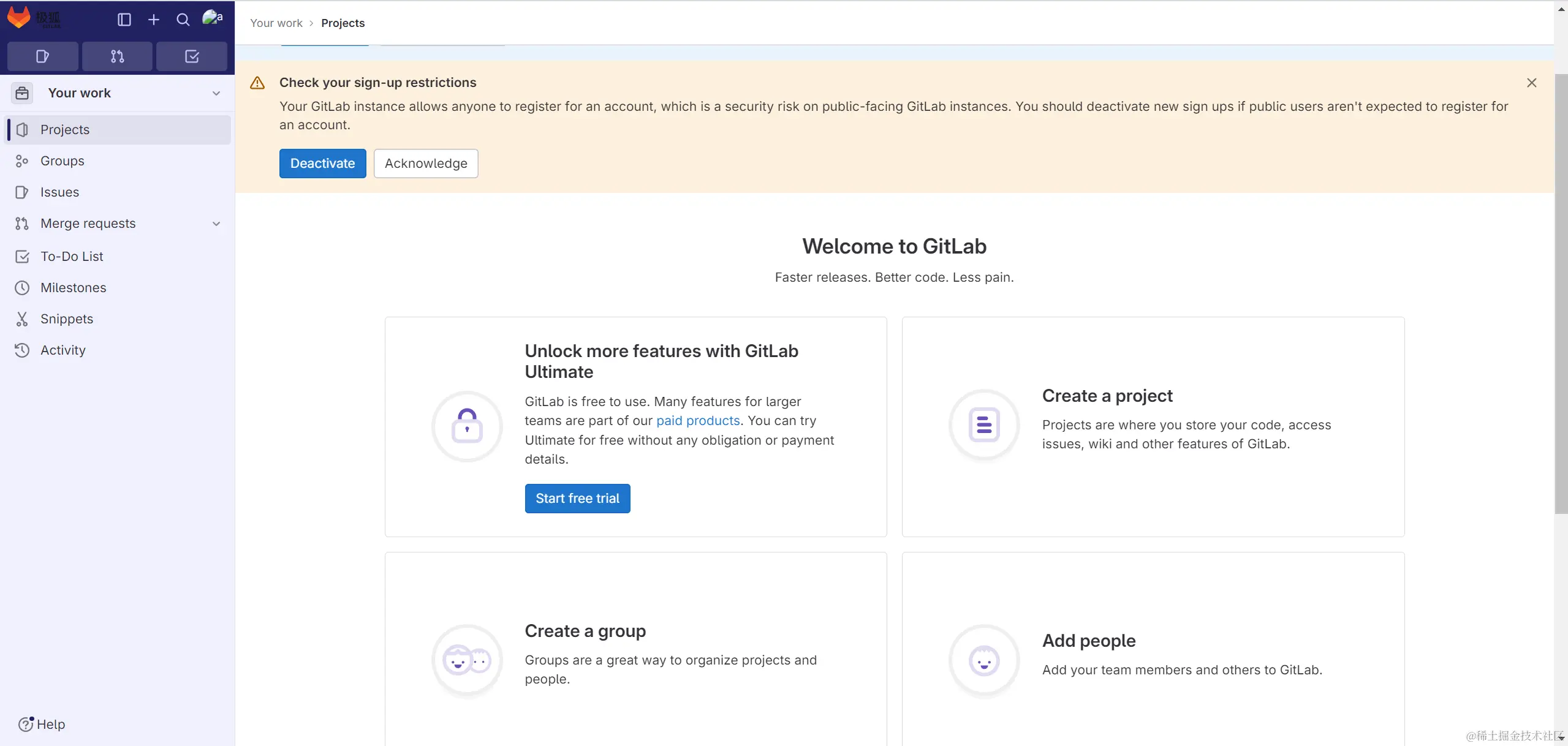Toggle the sidebar collapse icon
The image size is (1568, 746).
[x=124, y=20]
